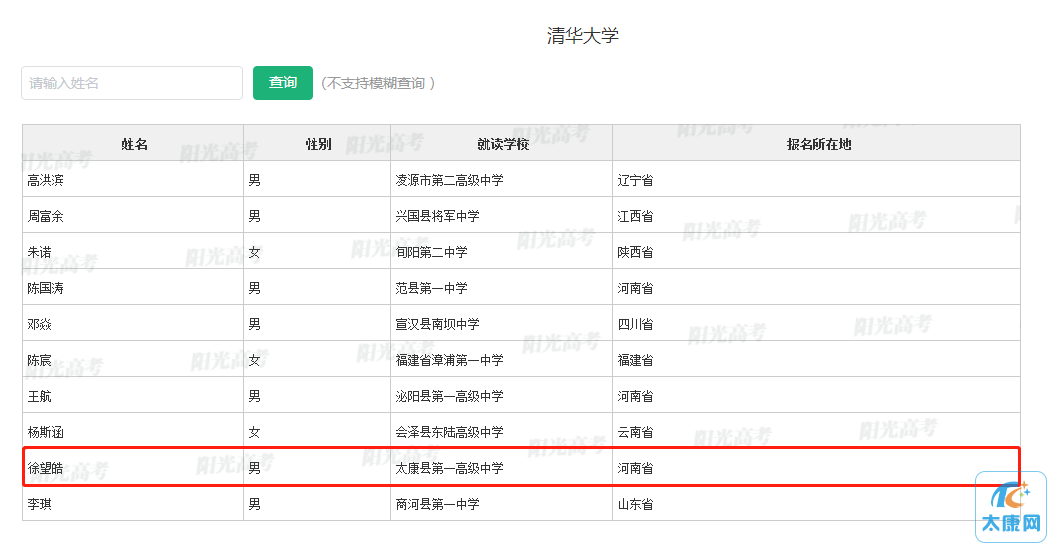The image size is (1052, 548).
Task: Click gender 男 in 李琪's row
Action: click(x=254, y=504)
